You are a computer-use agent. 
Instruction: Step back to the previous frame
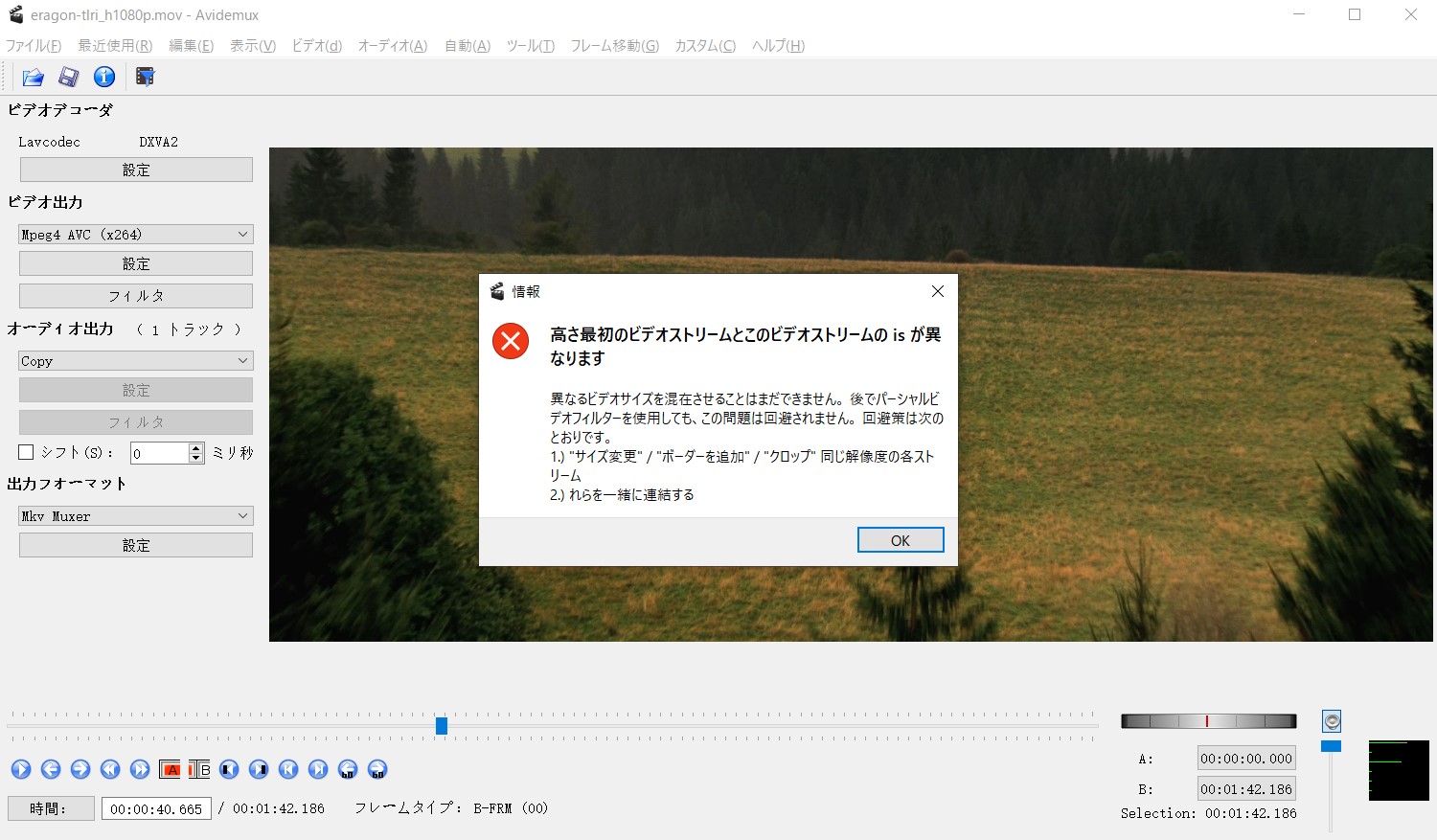[51, 769]
